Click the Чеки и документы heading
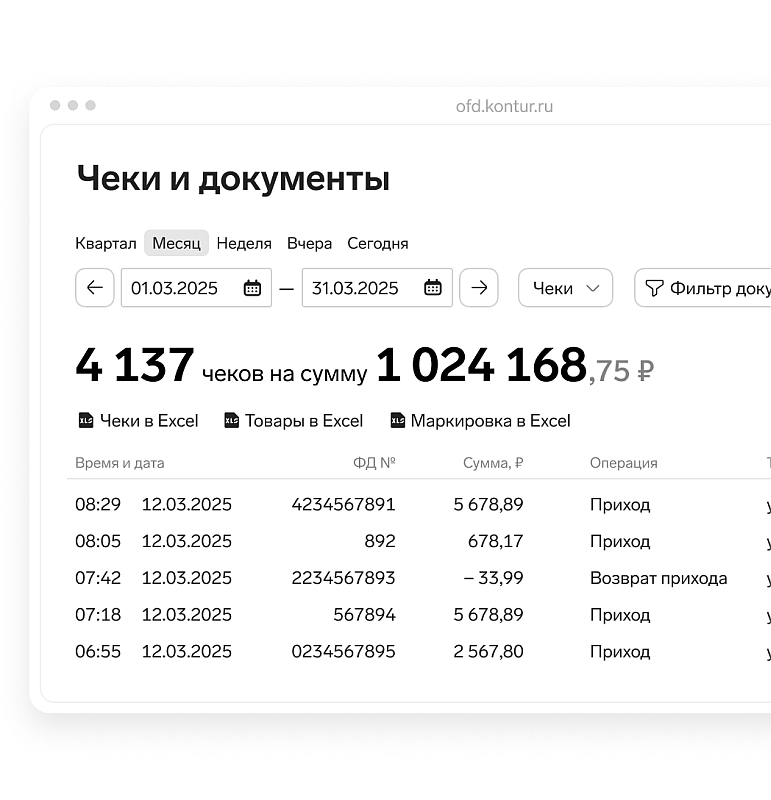The width and height of the screenshot is (771, 800). pos(233,179)
